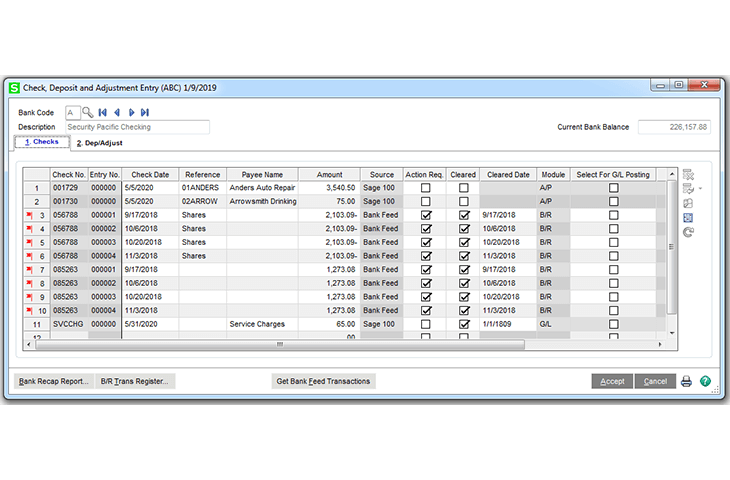The height and width of the screenshot is (480, 730).
Task: Click the Amount column header
Action: tap(329, 175)
